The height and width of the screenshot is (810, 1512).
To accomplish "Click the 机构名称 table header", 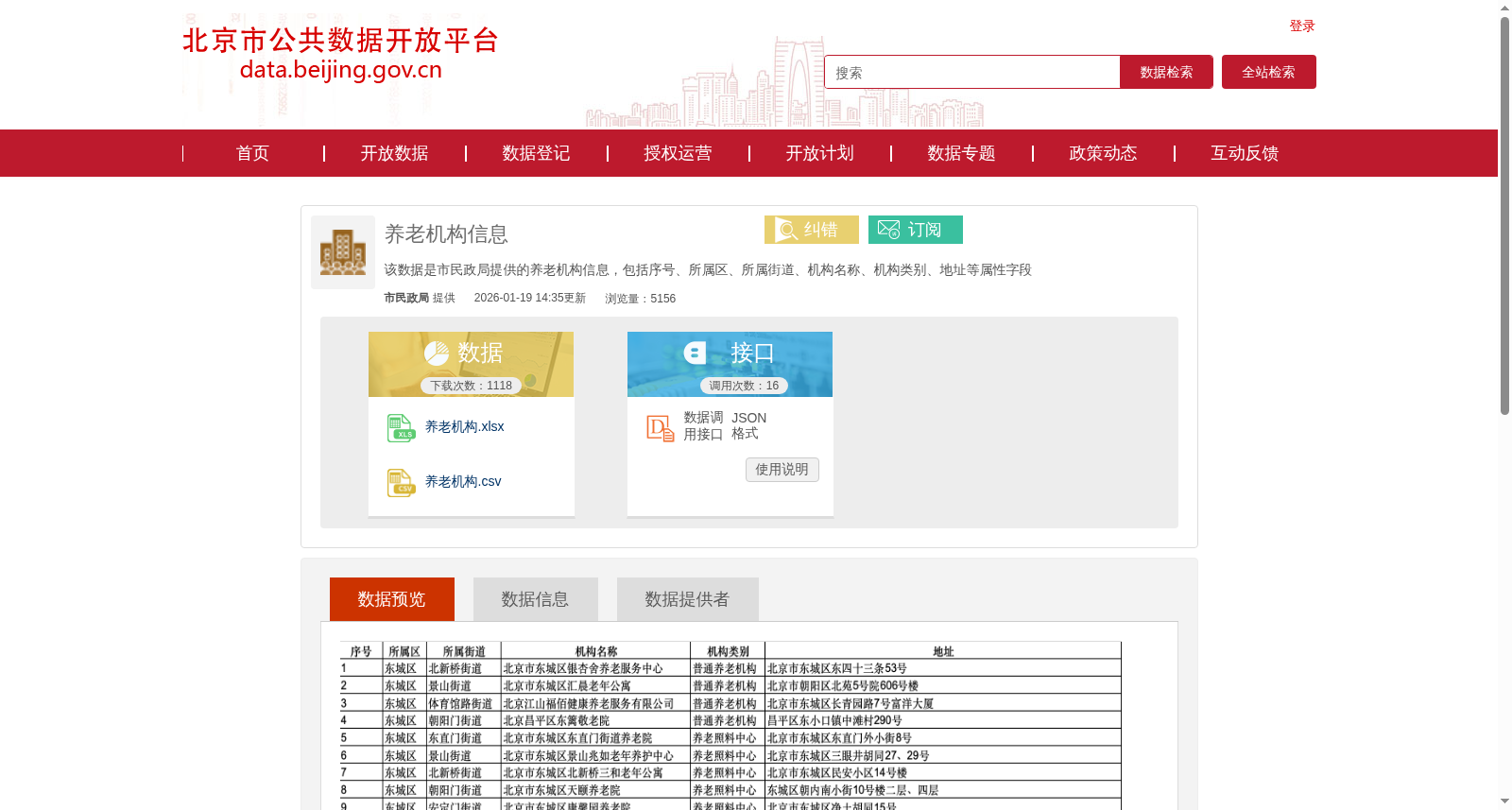I will pyautogui.click(x=596, y=651).
